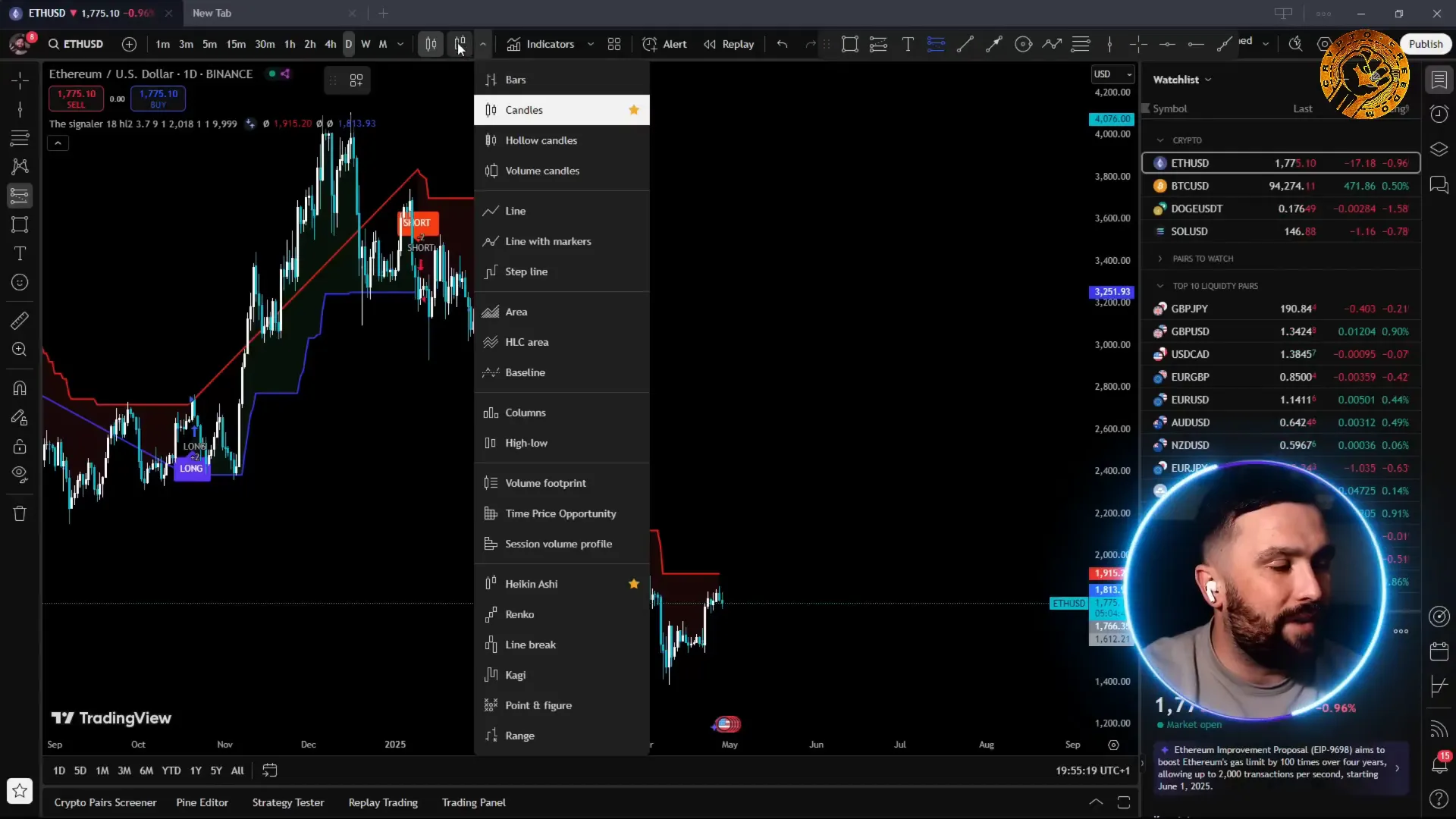The height and width of the screenshot is (819, 1456).
Task: Choose Renko chart type
Action: tap(561, 614)
